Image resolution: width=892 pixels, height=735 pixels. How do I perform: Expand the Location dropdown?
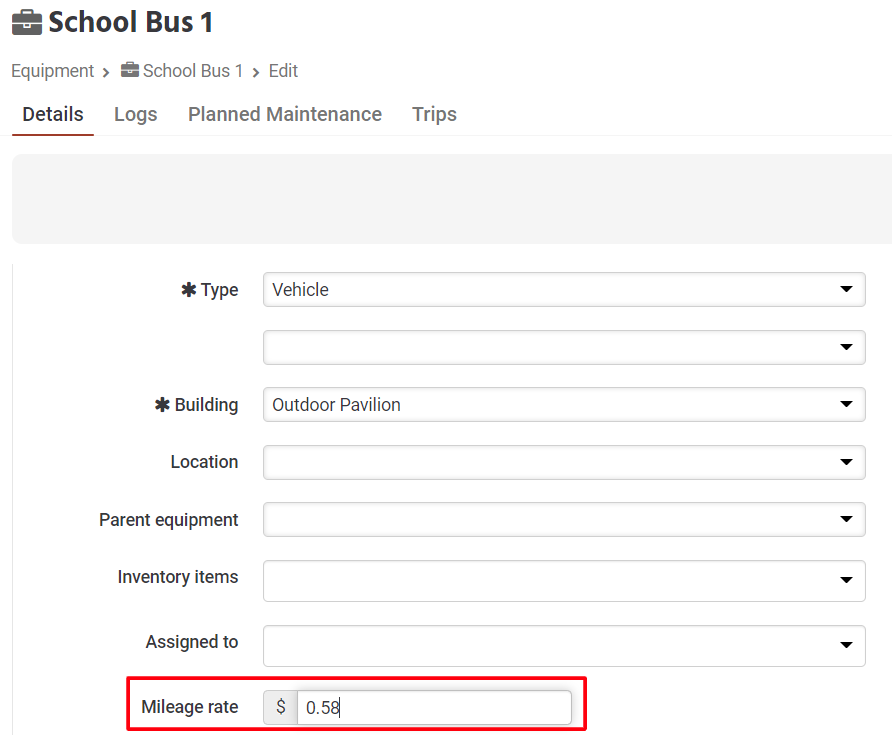[x=564, y=462]
